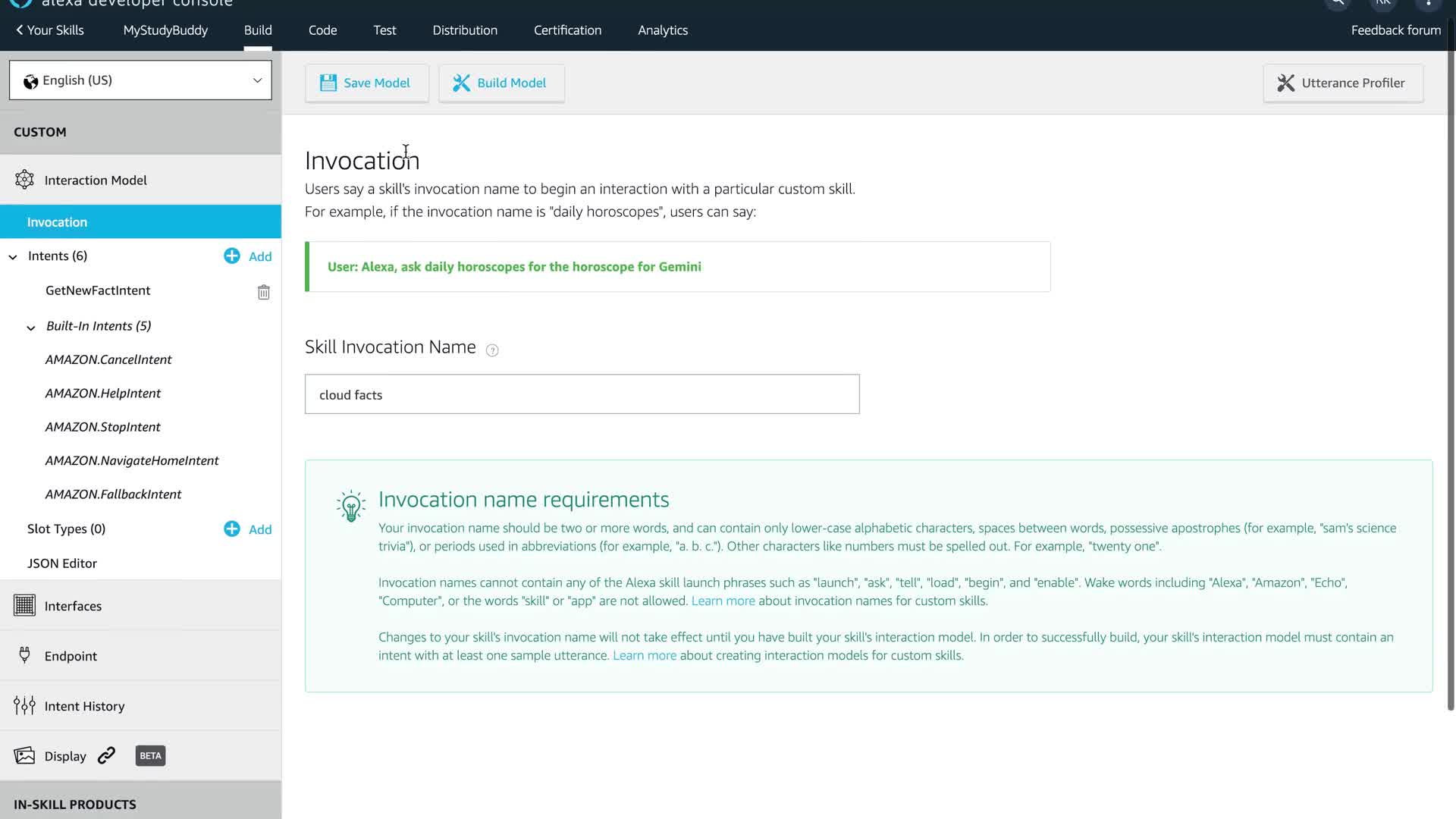The image size is (1456, 819).
Task: Go back to Your Skills
Action: coord(50,30)
